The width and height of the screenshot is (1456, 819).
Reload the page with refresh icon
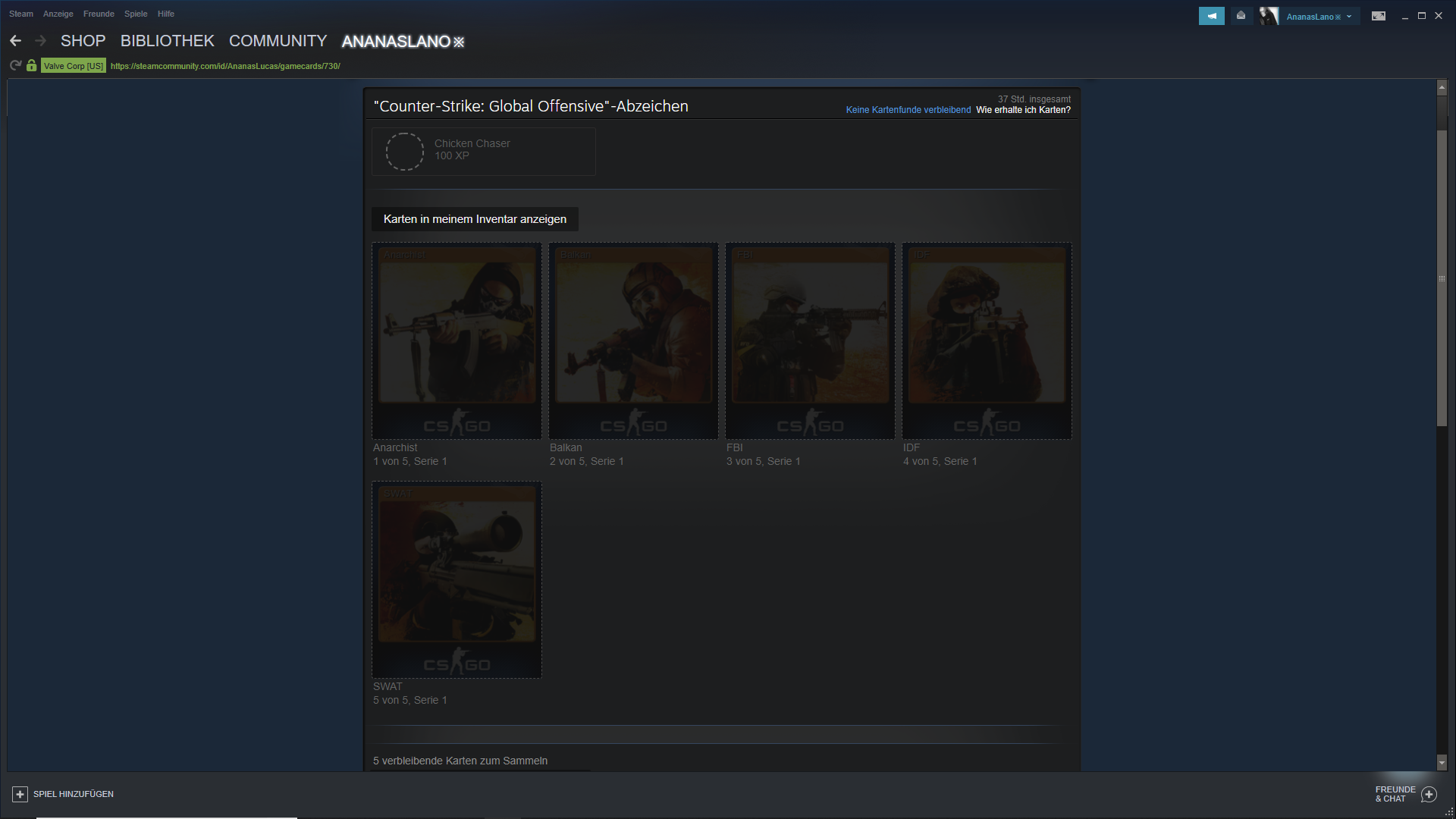pyautogui.click(x=15, y=66)
